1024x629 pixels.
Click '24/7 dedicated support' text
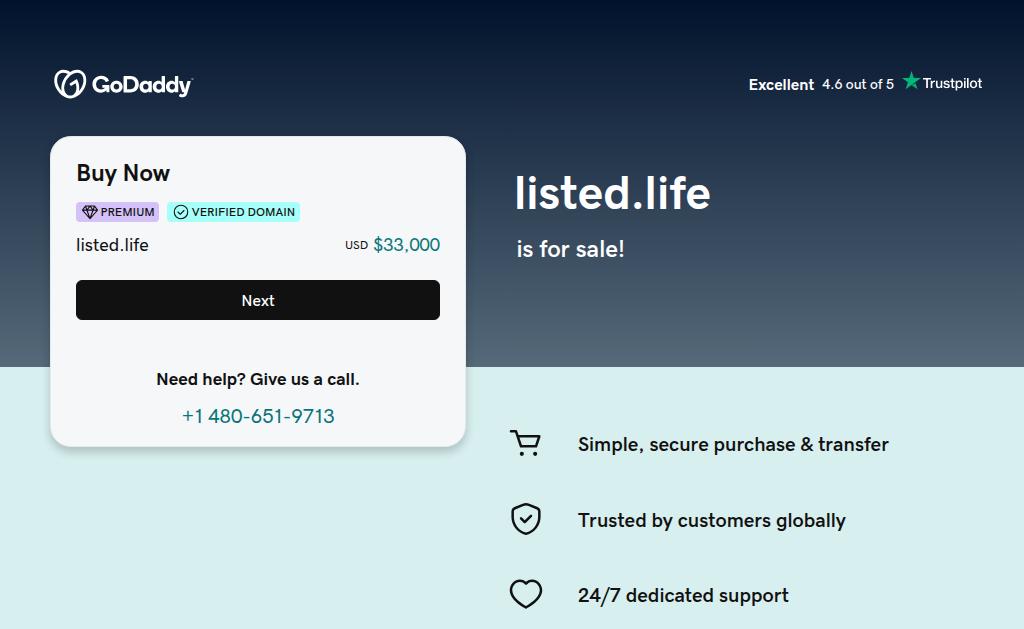coord(683,596)
